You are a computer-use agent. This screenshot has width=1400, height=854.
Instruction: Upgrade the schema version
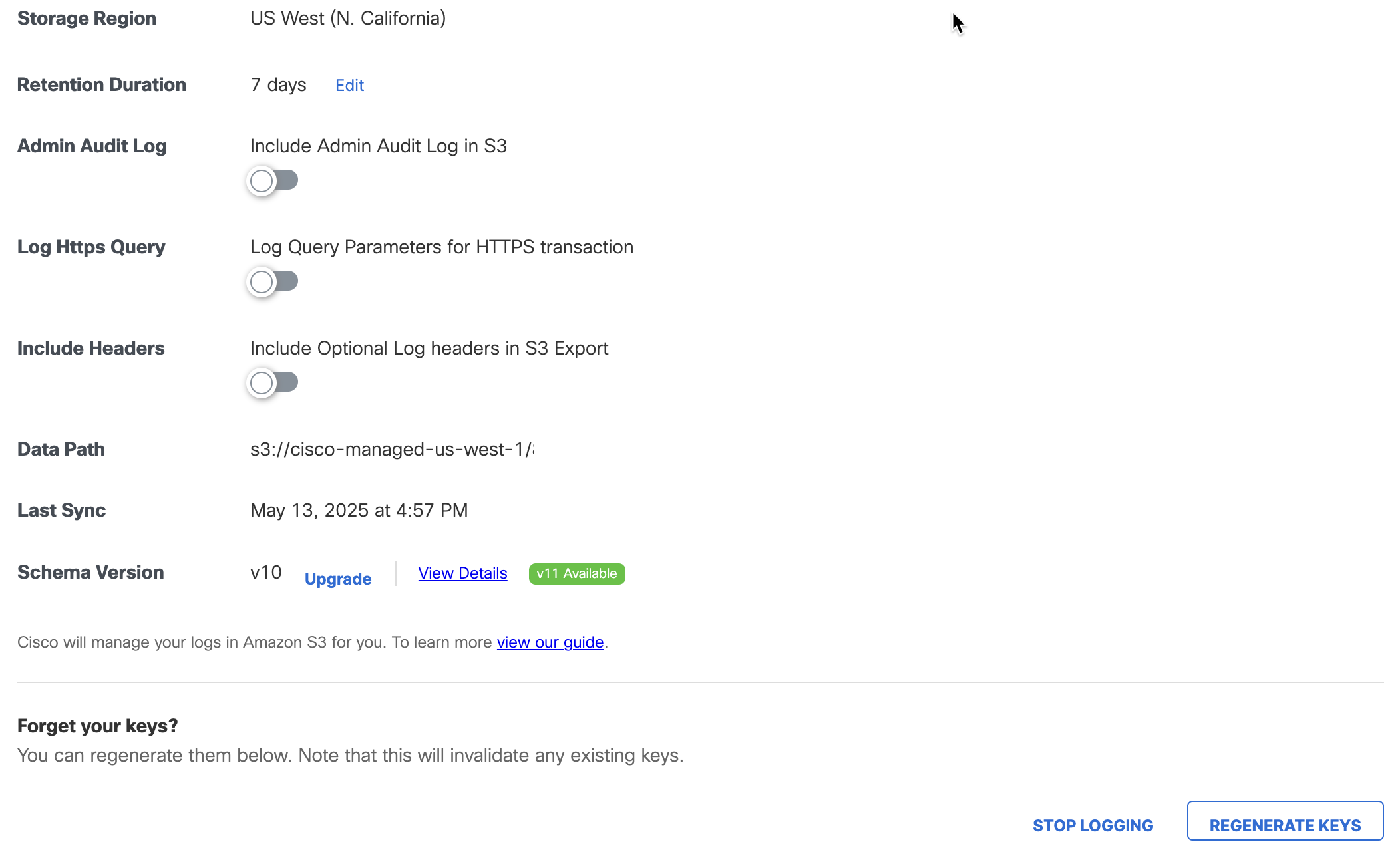338,579
